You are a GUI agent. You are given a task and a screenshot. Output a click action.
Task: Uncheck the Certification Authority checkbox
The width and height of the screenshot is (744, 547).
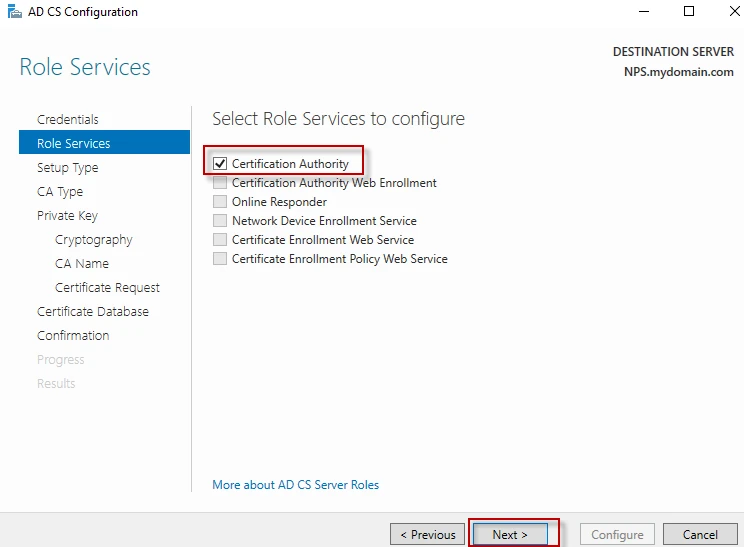(220, 164)
